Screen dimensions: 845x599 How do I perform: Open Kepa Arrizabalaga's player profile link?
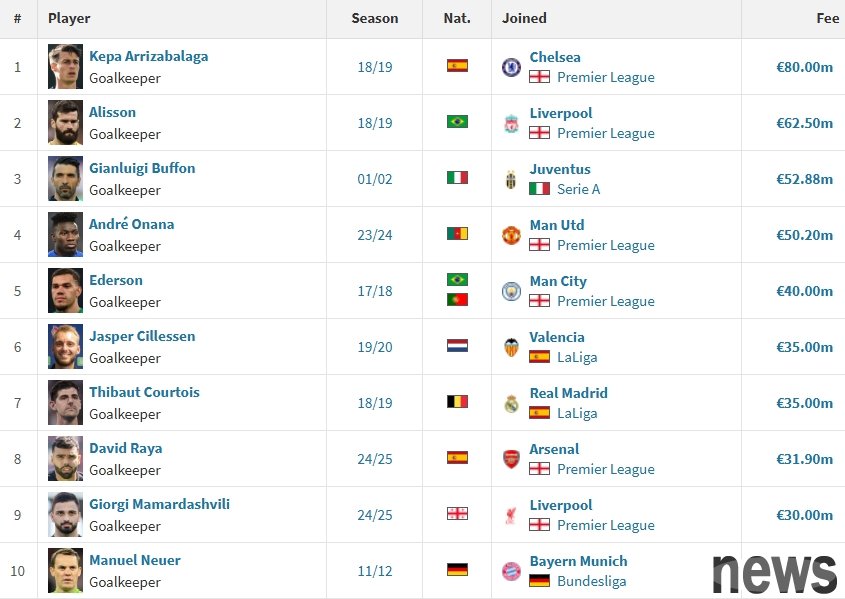(x=148, y=57)
